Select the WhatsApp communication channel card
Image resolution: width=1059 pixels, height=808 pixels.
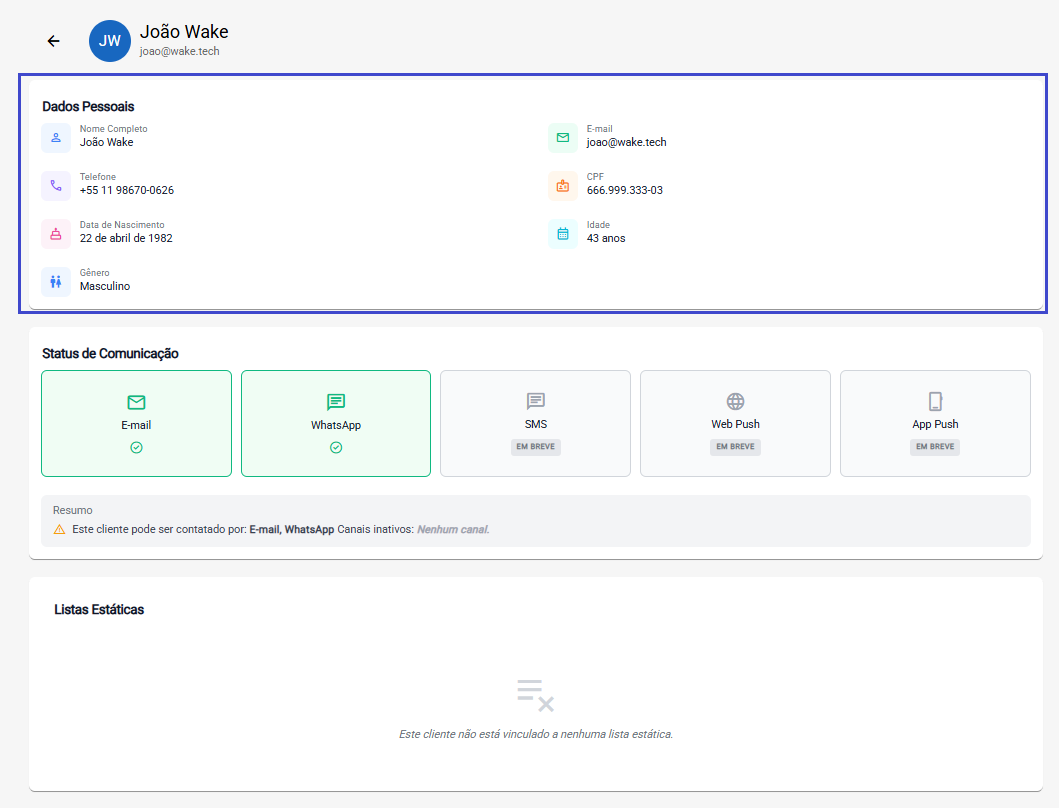[336, 423]
